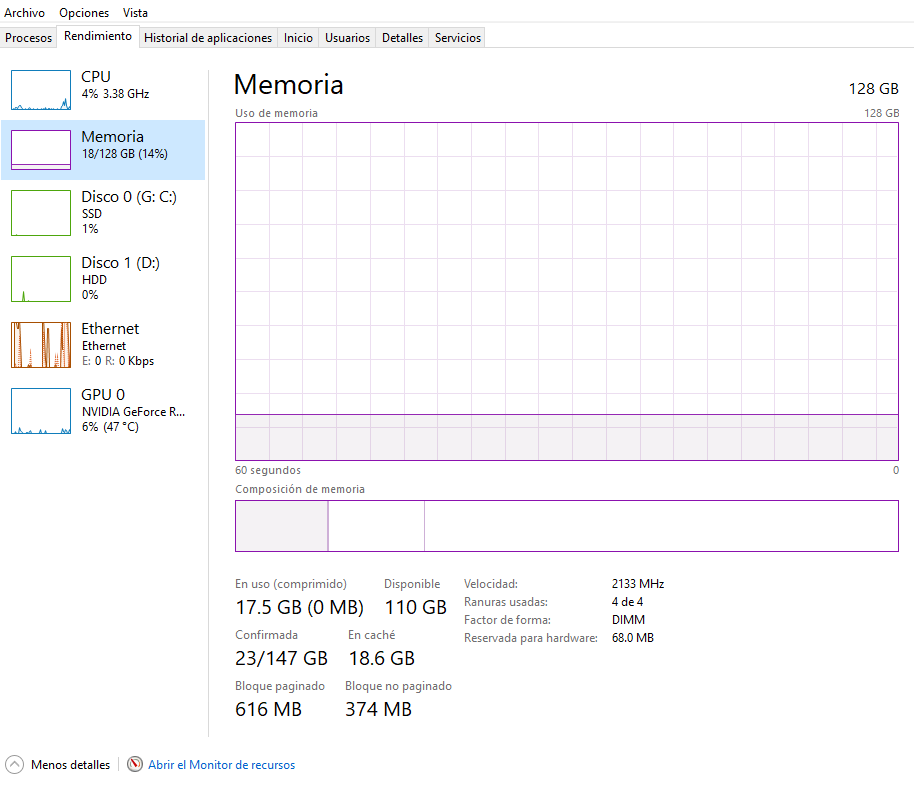This screenshot has width=914, height=785.
Task: Go to the Inicio tab
Action: click(x=298, y=38)
